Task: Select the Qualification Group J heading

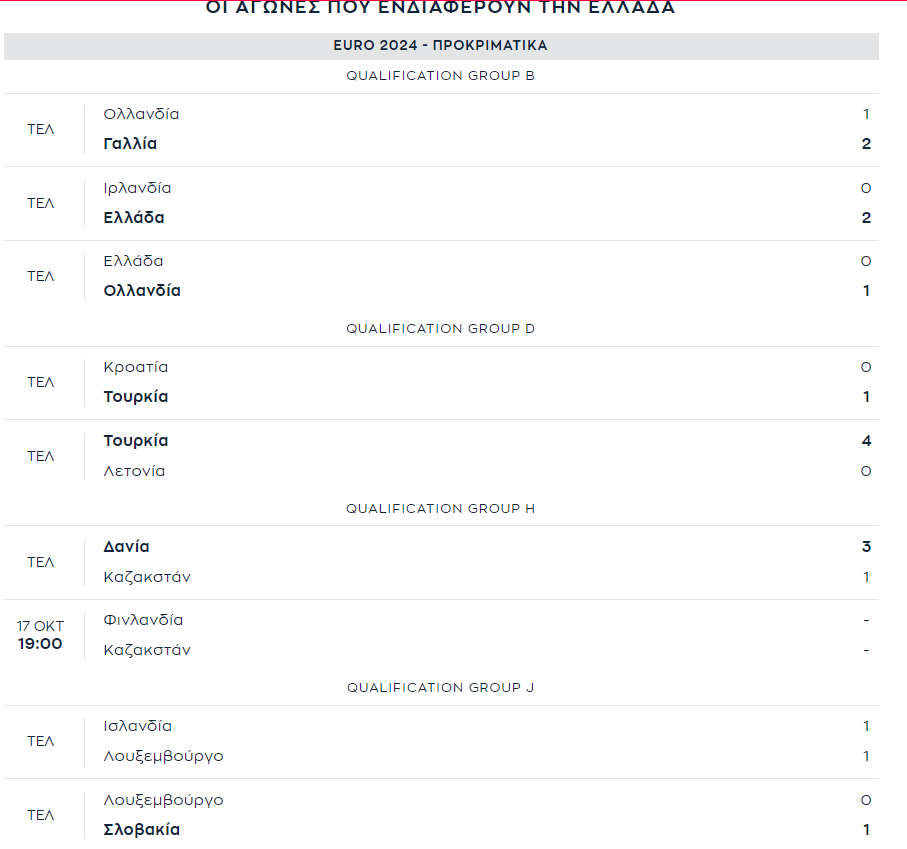Action: point(441,688)
